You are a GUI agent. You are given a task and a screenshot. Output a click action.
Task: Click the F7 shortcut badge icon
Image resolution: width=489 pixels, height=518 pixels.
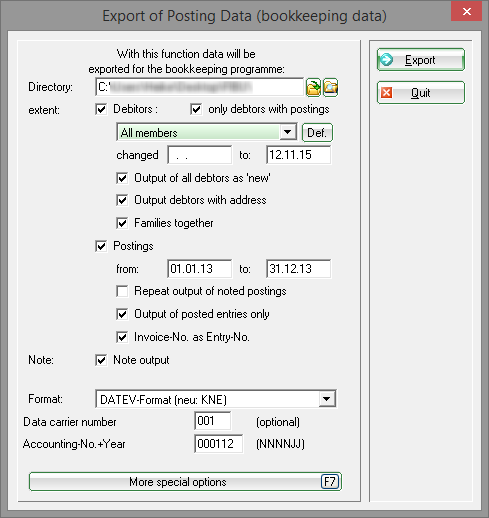(x=330, y=482)
